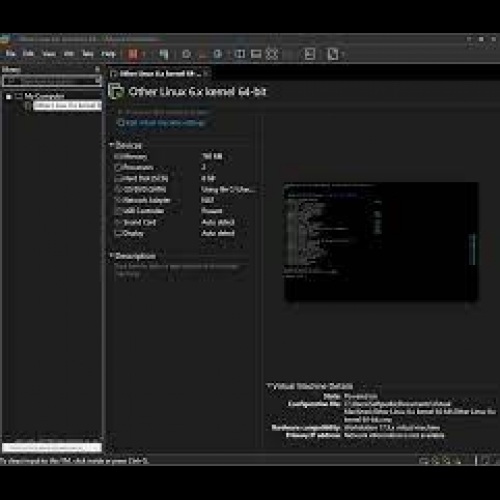Click the full screen mode toolbar icon
Image resolution: width=500 pixels, height=500 pixels.
tap(272, 54)
